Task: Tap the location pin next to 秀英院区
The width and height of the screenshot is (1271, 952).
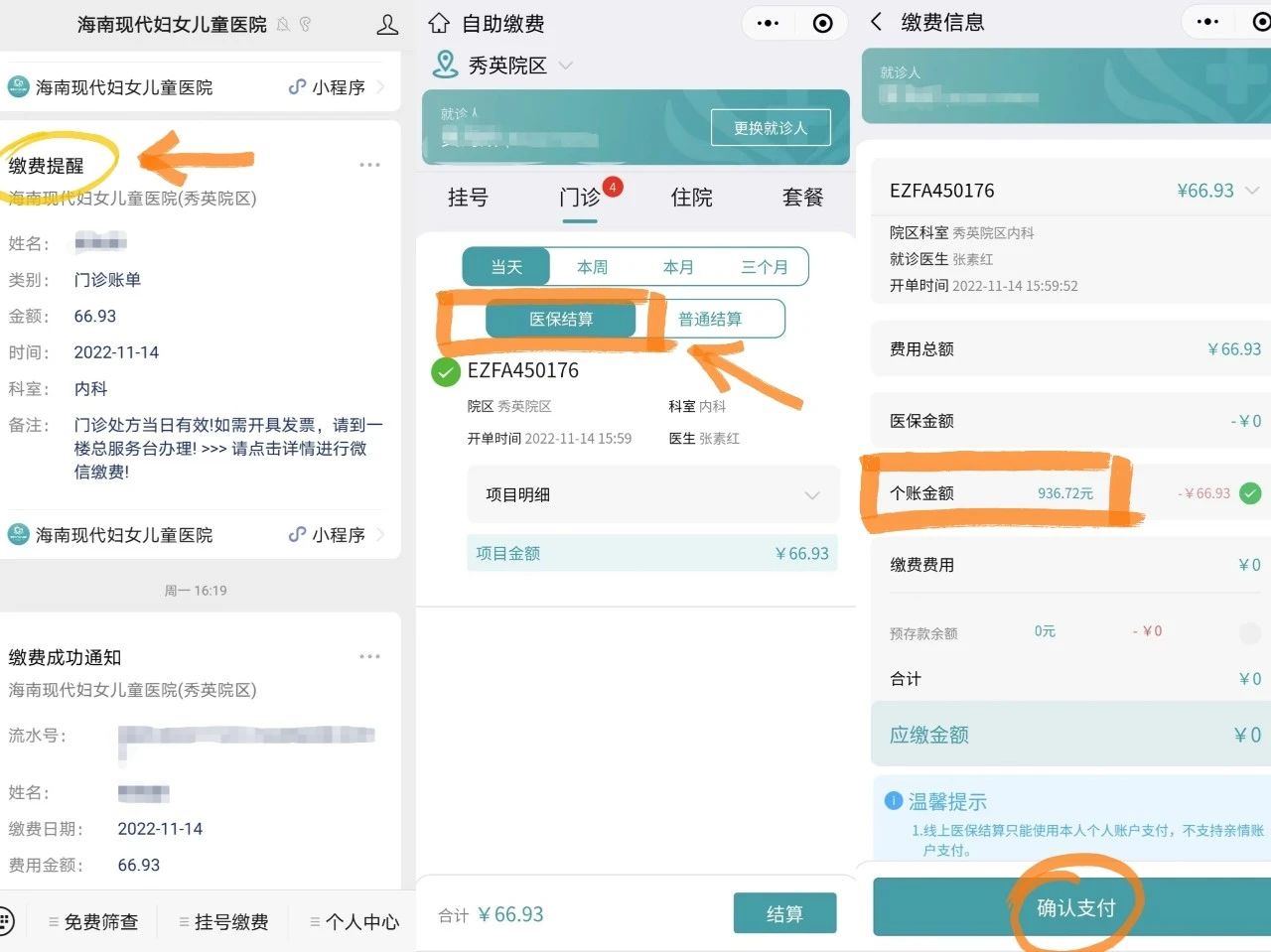Action: click(444, 65)
